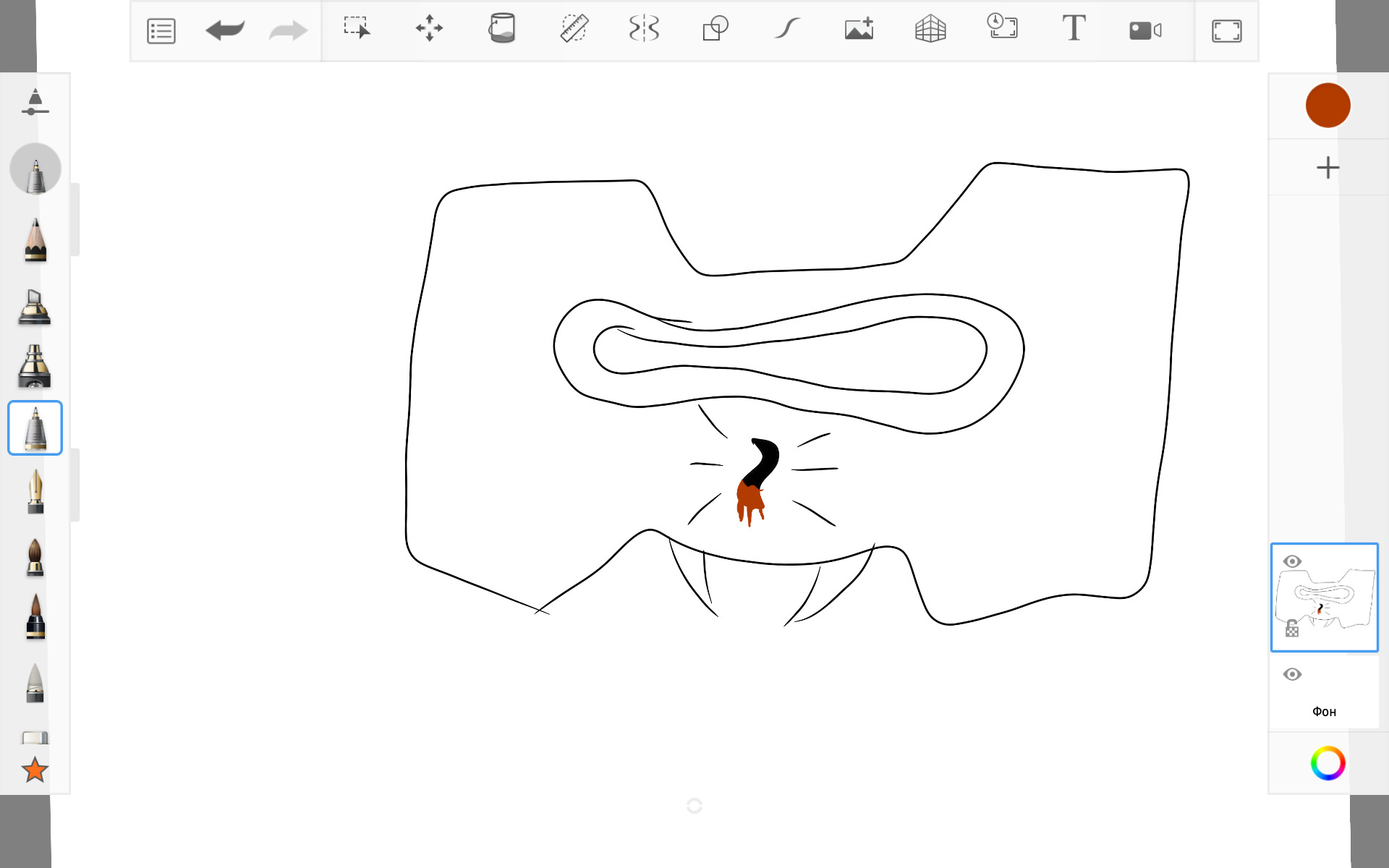Open the draw shapes tool
1389x868 pixels.
click(x=715, y=29)
